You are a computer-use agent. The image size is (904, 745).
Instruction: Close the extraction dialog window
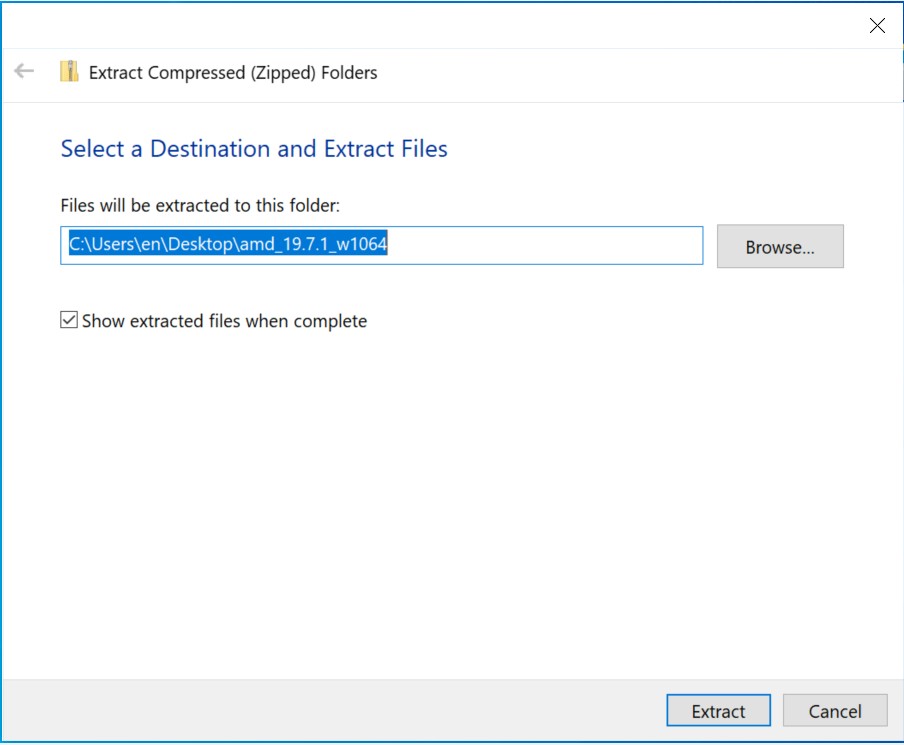click(x=877, y=25)
